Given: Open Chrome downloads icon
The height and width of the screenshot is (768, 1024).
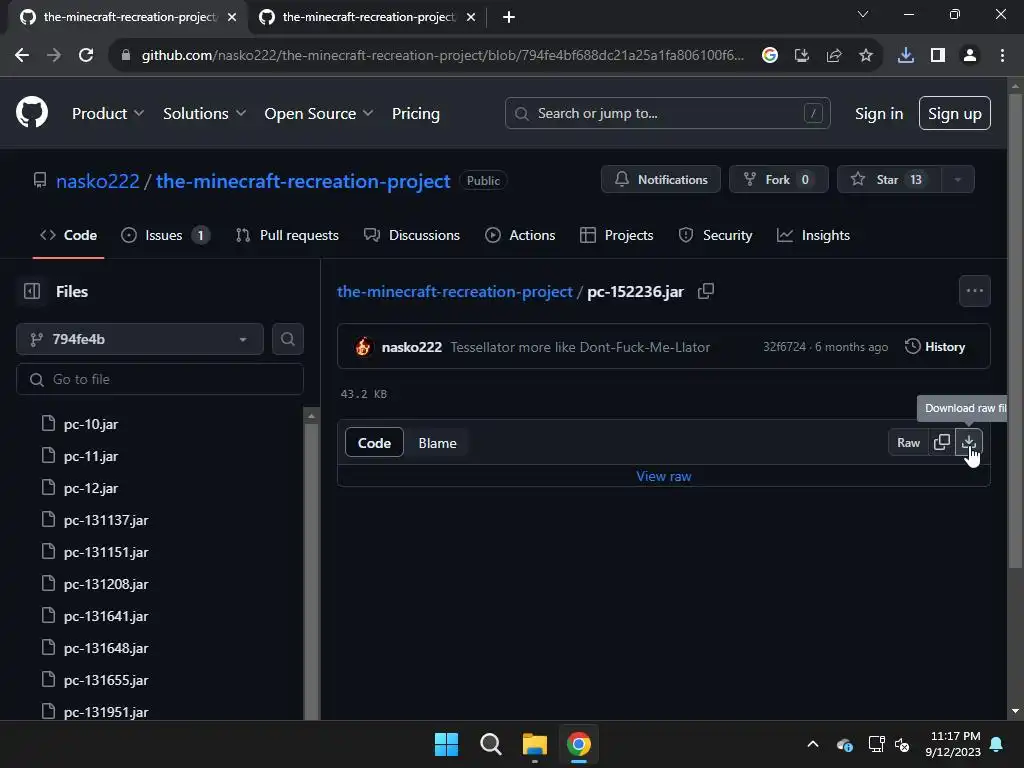Looking at the screenshot, I should click(906, 56).
